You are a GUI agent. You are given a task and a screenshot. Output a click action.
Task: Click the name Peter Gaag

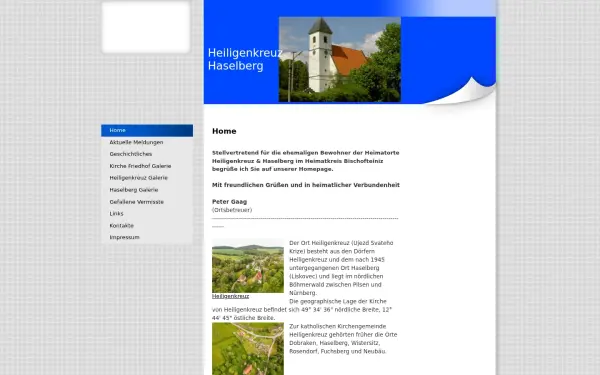230,202
